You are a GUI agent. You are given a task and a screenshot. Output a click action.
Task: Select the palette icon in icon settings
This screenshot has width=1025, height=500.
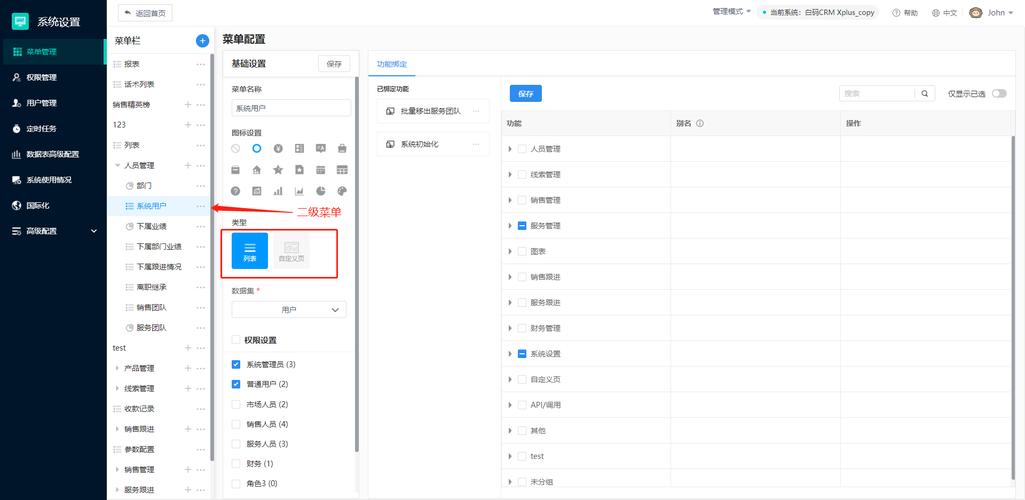342,191
